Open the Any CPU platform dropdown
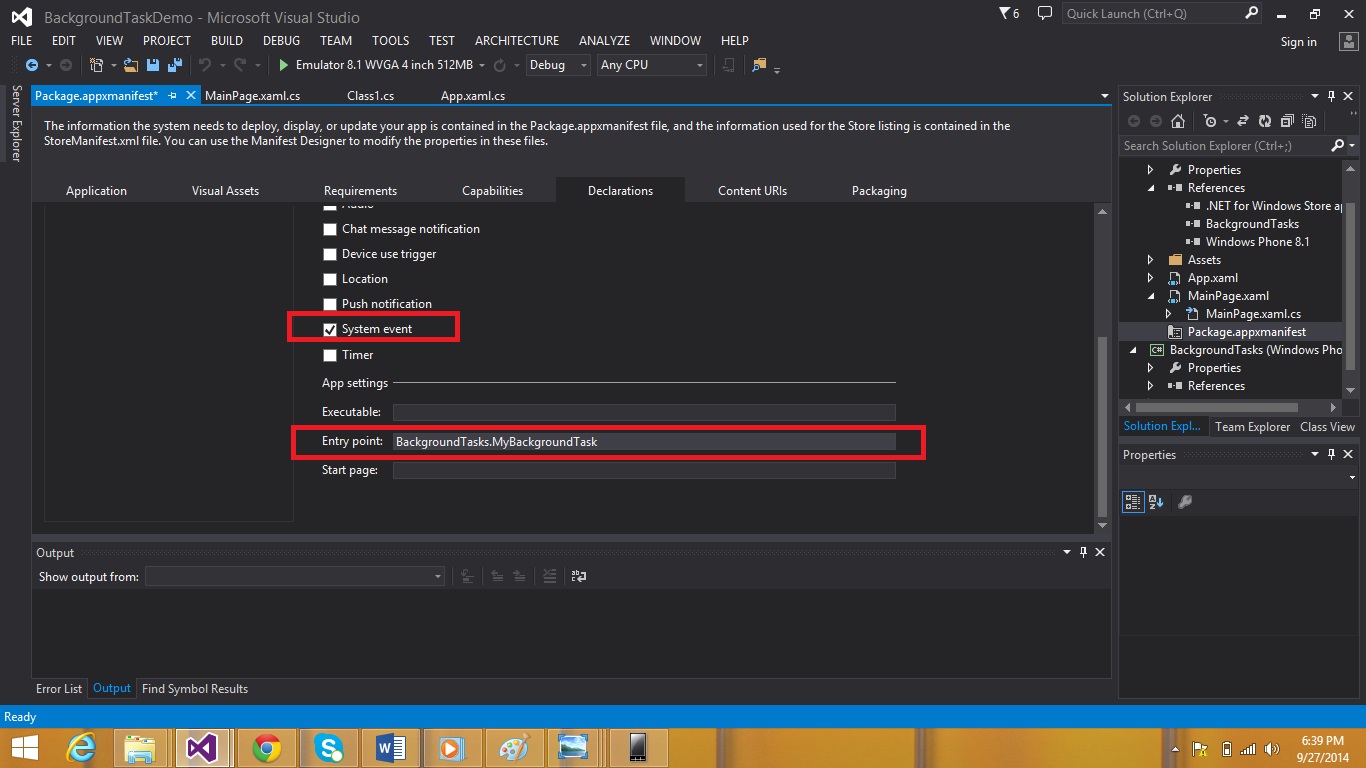The height and width of the screenshot is (768, 1366). [x=652, y=65]
